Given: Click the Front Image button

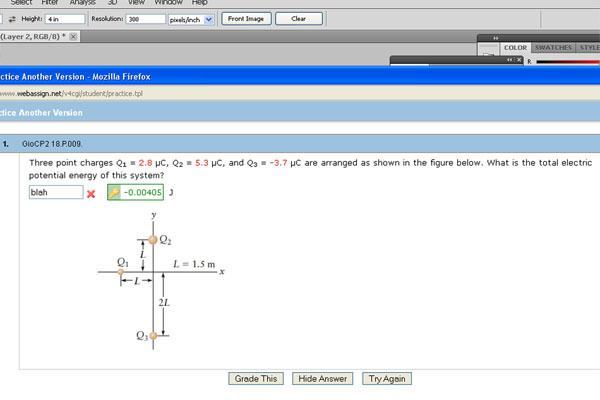Looking at the screenshot, I should (246, 19).
